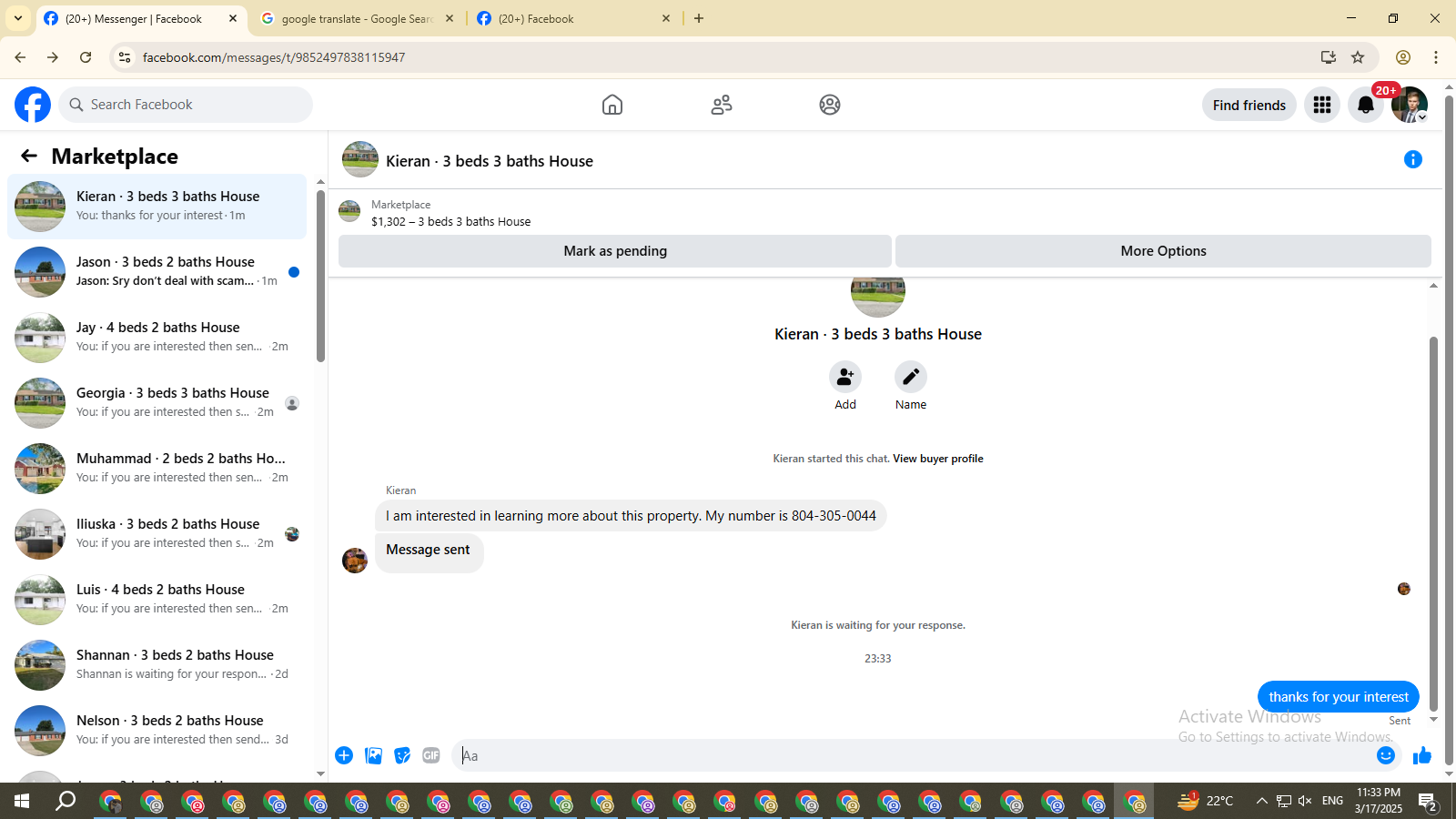Image resolution: width=1456 pixels, height=819 pixels.
Task: Click Mark as pending button
Action: 615,251
